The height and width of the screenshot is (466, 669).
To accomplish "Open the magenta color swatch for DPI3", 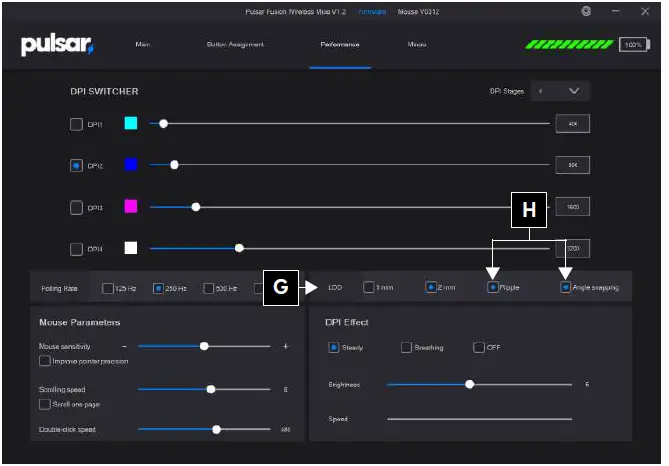I will 131,206.
